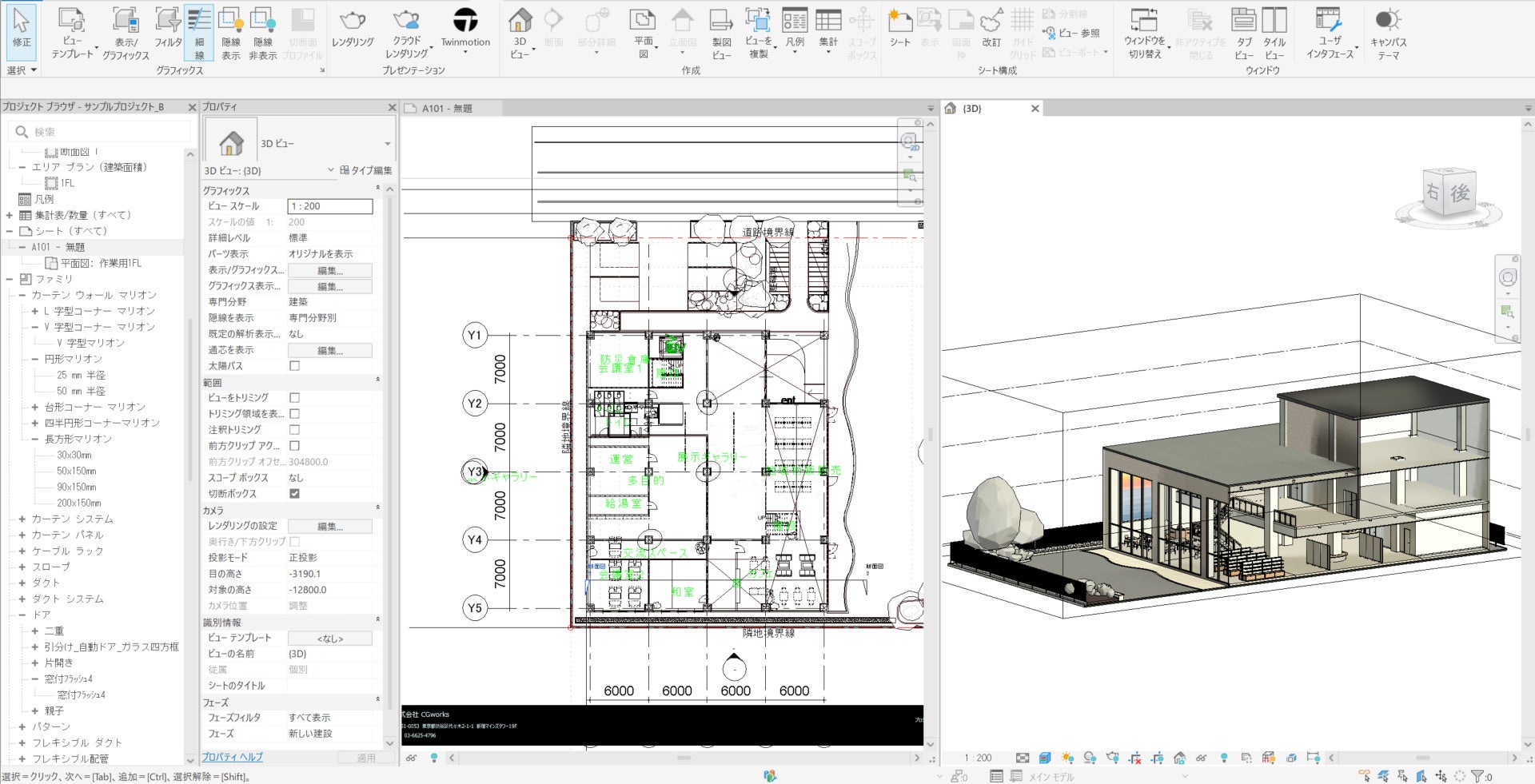Uncheck the 切断ボックス checkbox
The height and width of the screenshot is (784, 1535).
294,494
